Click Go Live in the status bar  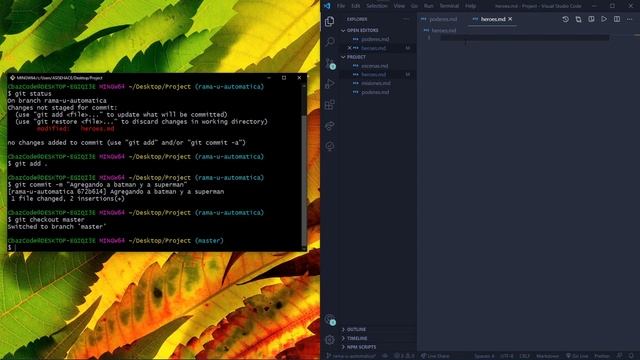click(x=577, y=356)
